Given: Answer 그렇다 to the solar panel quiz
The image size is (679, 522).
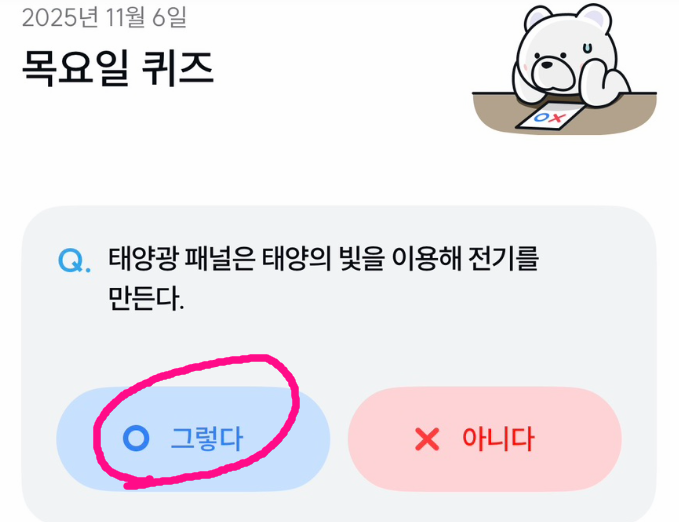Looking at the screenshot, I should pyautogui.click(x=193, y=438).
